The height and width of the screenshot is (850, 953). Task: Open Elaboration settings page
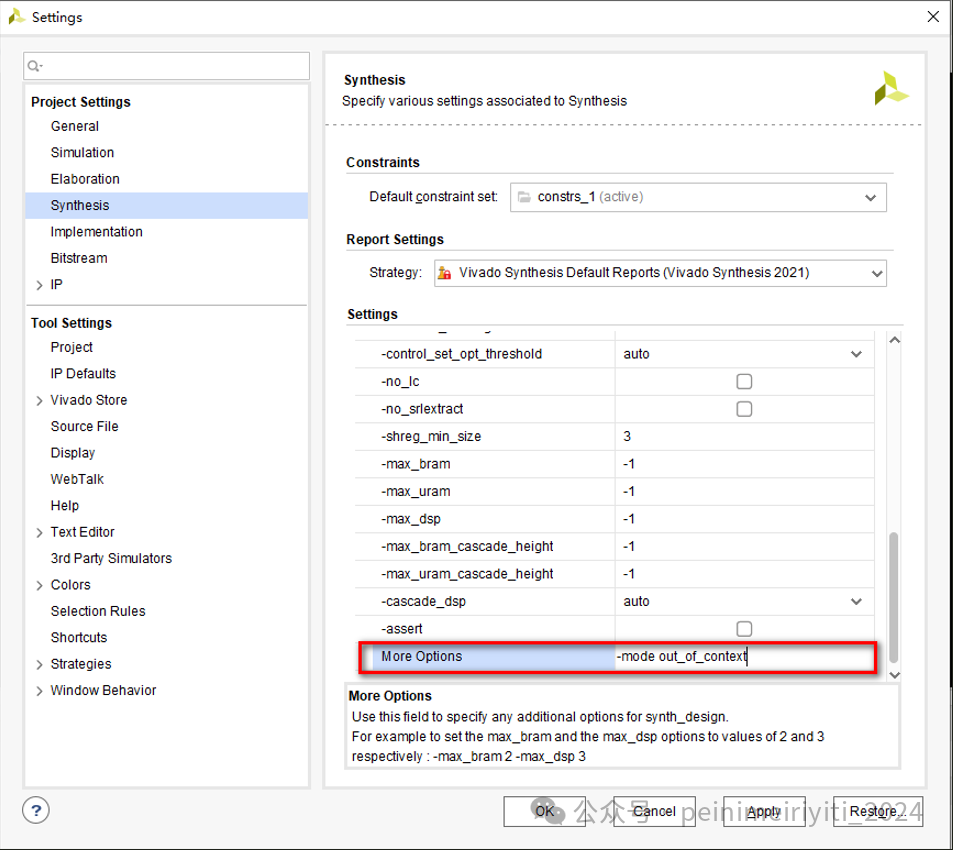(x=85, y=179)
